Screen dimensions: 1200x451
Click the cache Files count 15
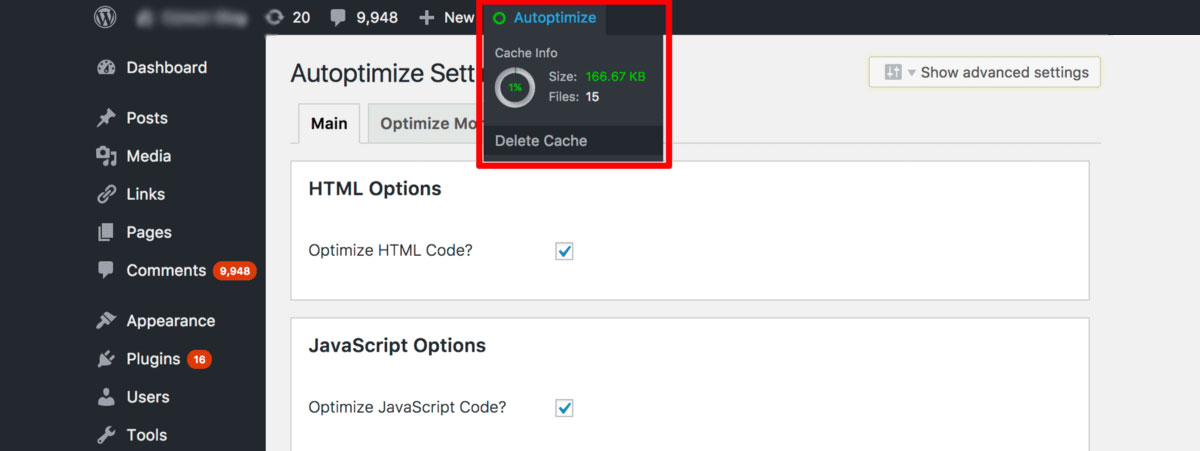(592, 97)
